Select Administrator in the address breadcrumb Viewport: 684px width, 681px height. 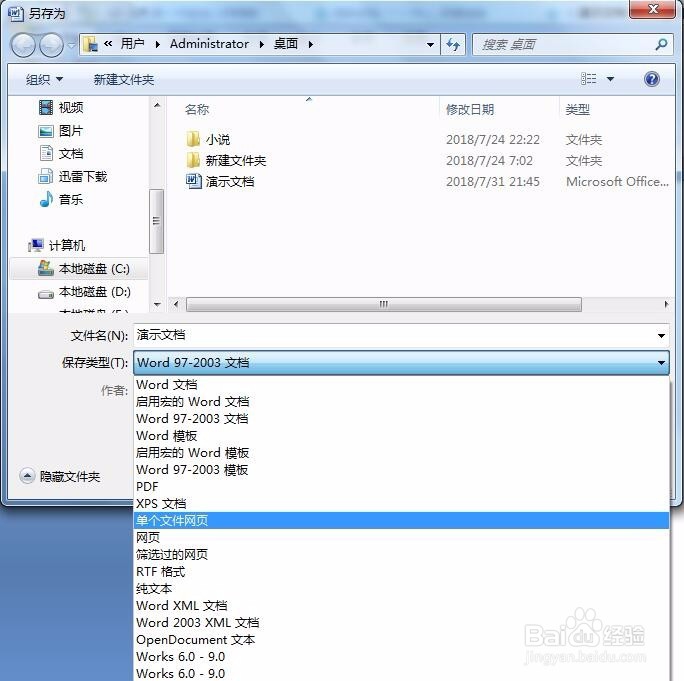coord(209,44)
